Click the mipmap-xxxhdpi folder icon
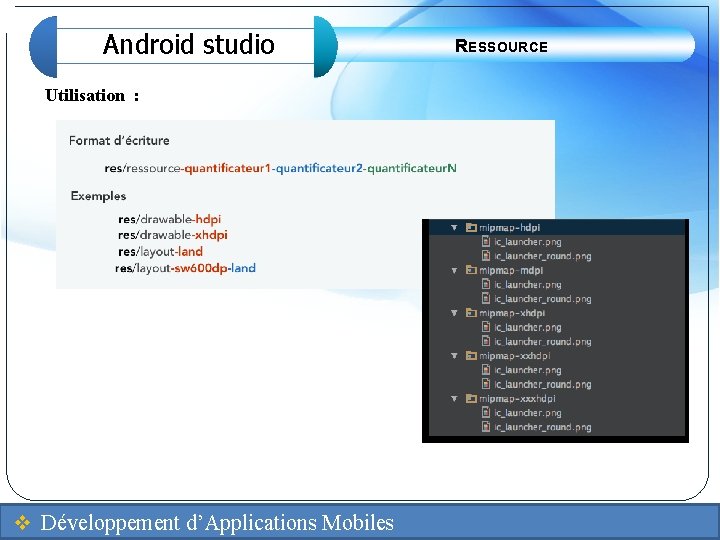The height and width of the screenshot is (540, 720). click(471, 398)
